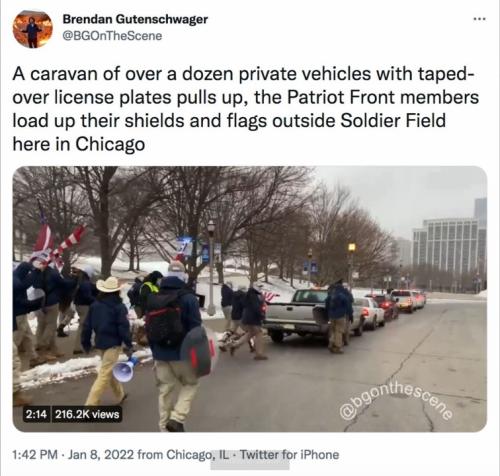Click the lit street lamp in video
Screen dimensions: 500x476
point(351,247)
